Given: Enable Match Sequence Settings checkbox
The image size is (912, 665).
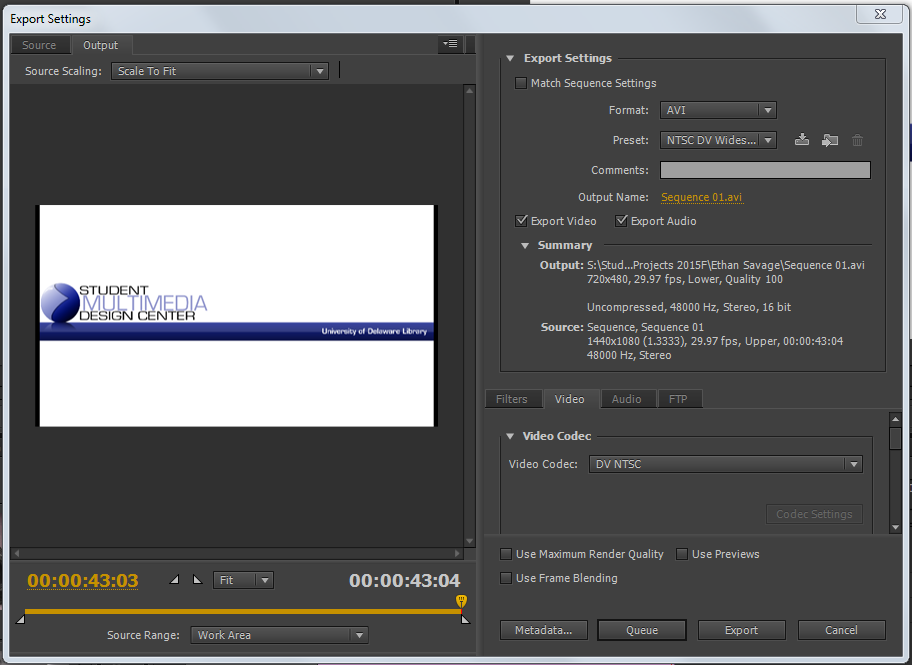Looking at the screenshot, I should tap(521, 84).
